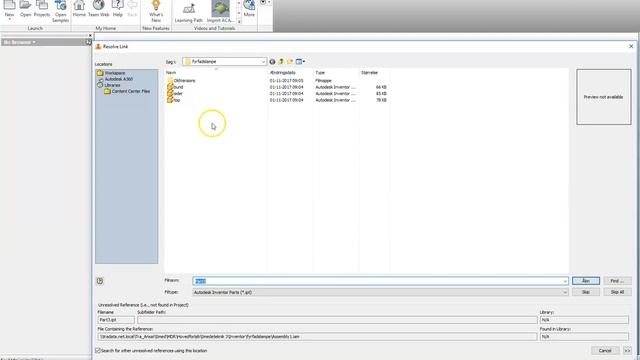Close the browser panel with its X
Image resolution: width=640 pixels, height=360 pixels.
[x=90, y=36]
